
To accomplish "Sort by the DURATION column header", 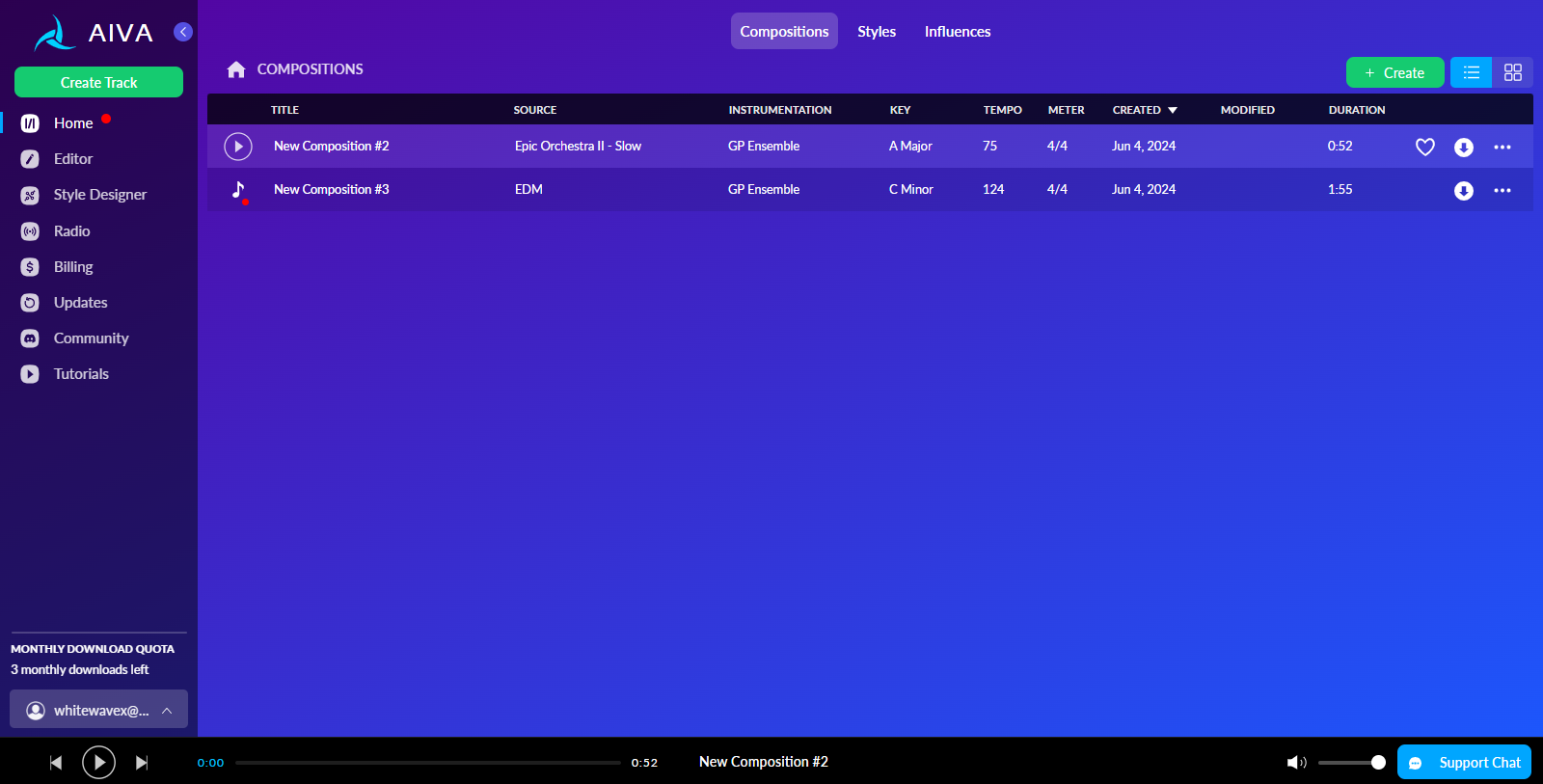I will coord(1357,110).
